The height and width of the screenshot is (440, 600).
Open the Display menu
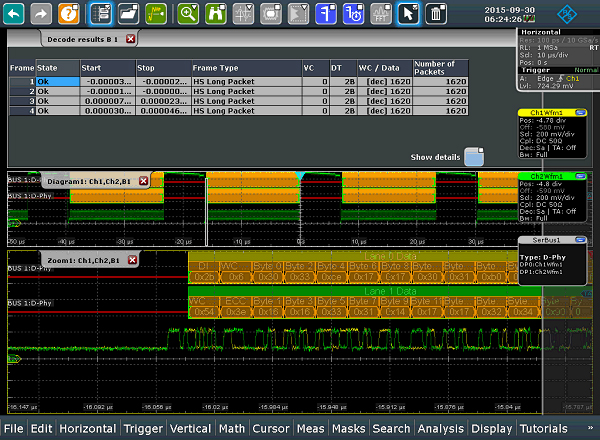[492, 429]
